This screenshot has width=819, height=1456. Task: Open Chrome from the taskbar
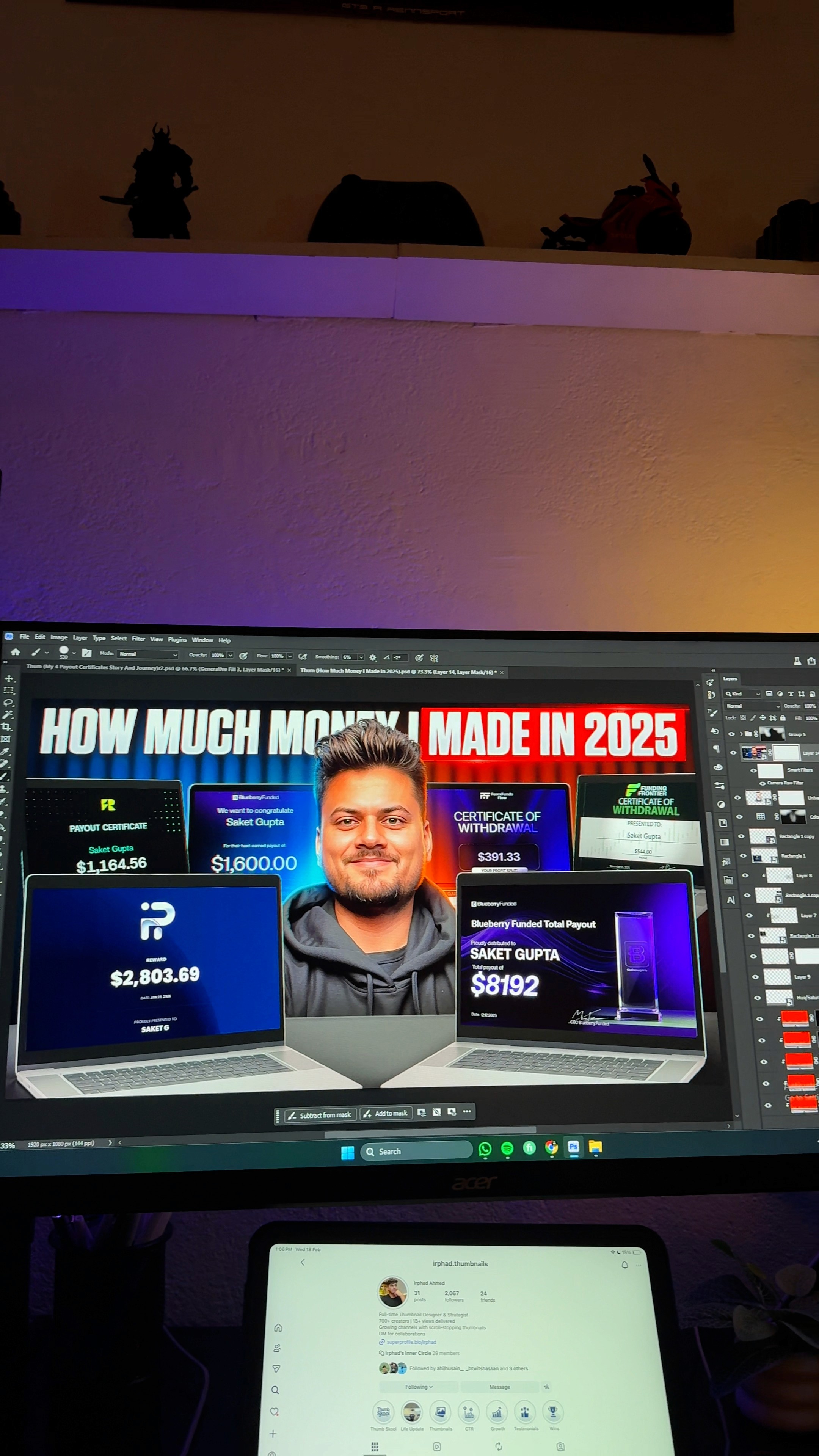(x=551, y=1147)
